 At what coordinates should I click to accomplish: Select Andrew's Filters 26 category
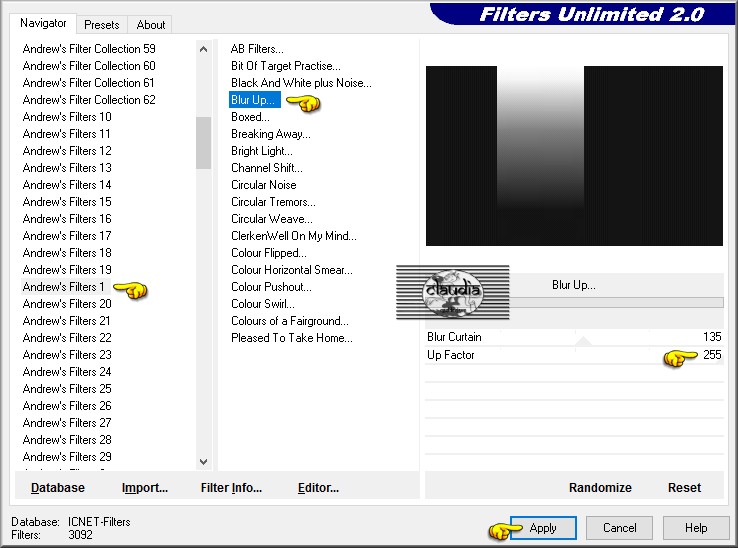[x=67, y=406]
